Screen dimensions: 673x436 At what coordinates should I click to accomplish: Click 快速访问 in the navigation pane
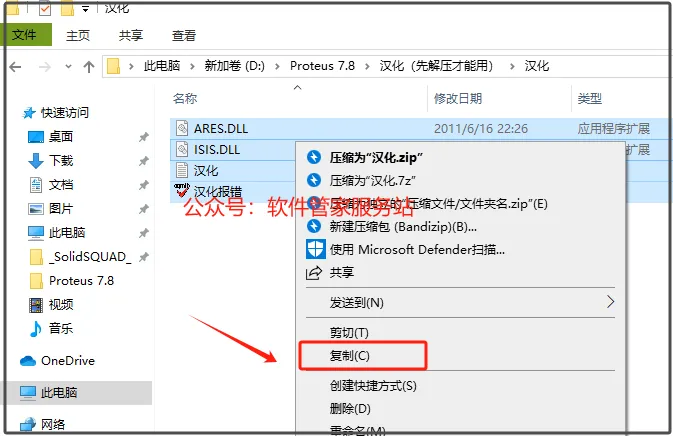coord(64,112)
